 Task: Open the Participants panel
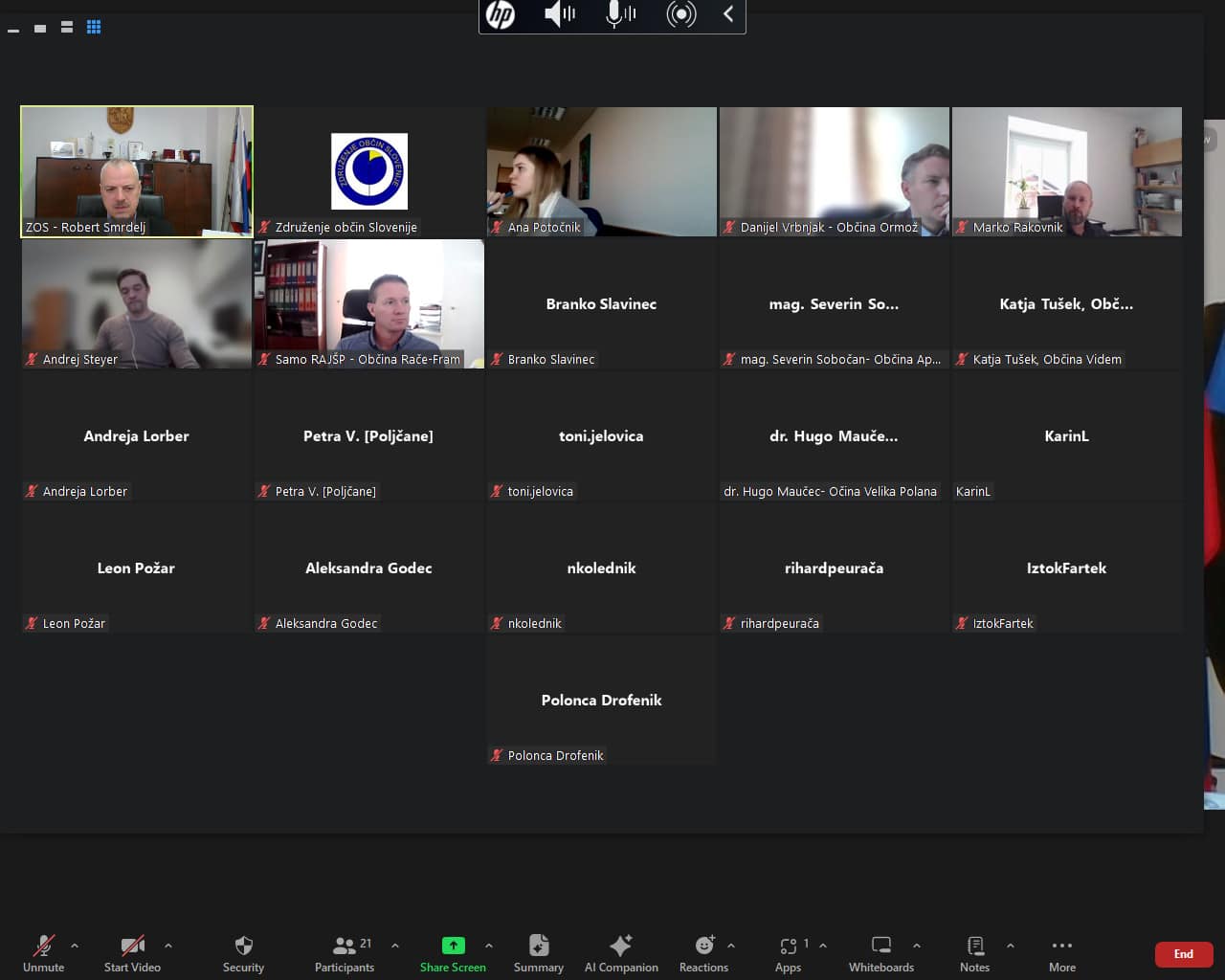[x=345, y=947]
